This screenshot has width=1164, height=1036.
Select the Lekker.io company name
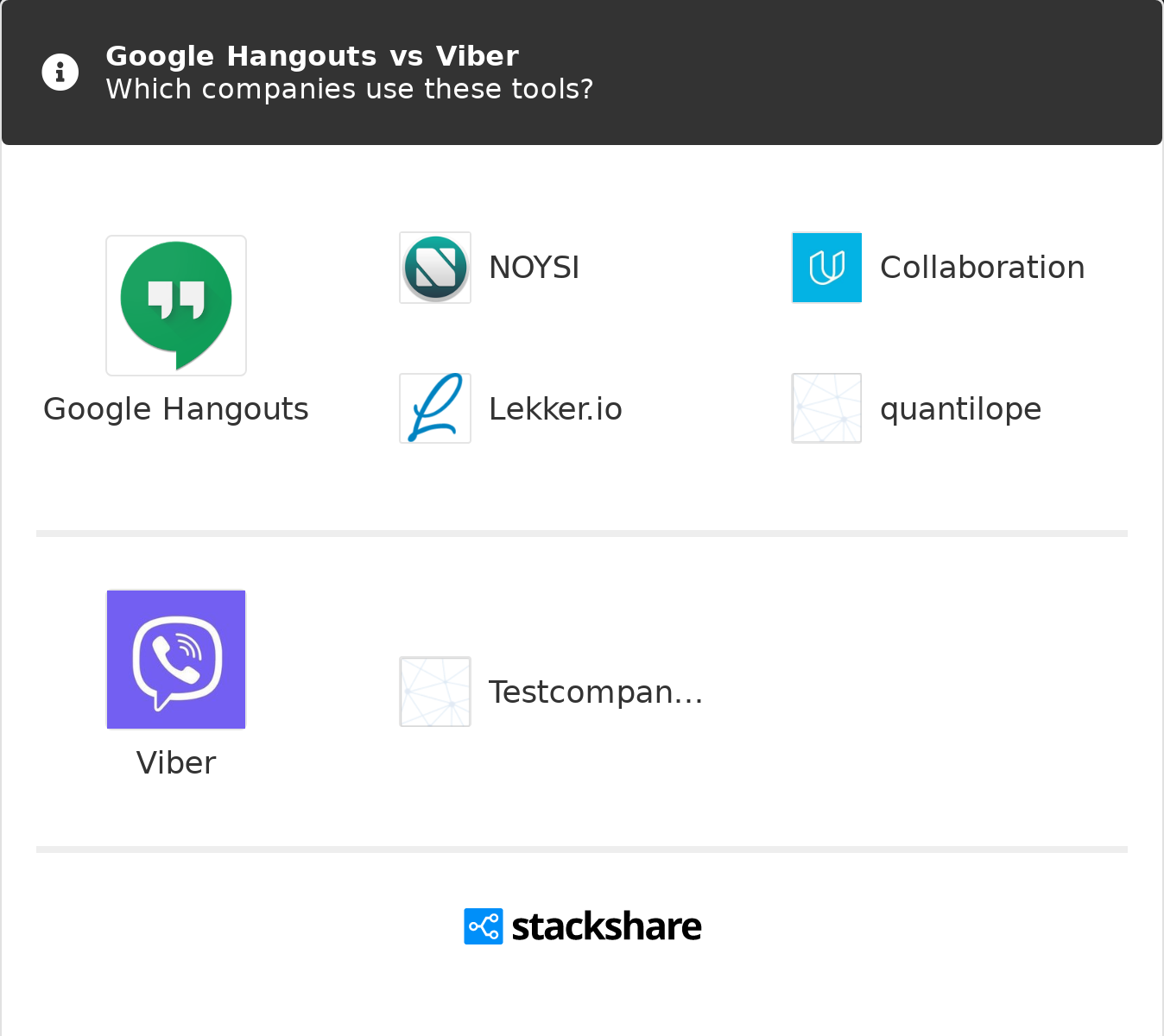(555, 409)
